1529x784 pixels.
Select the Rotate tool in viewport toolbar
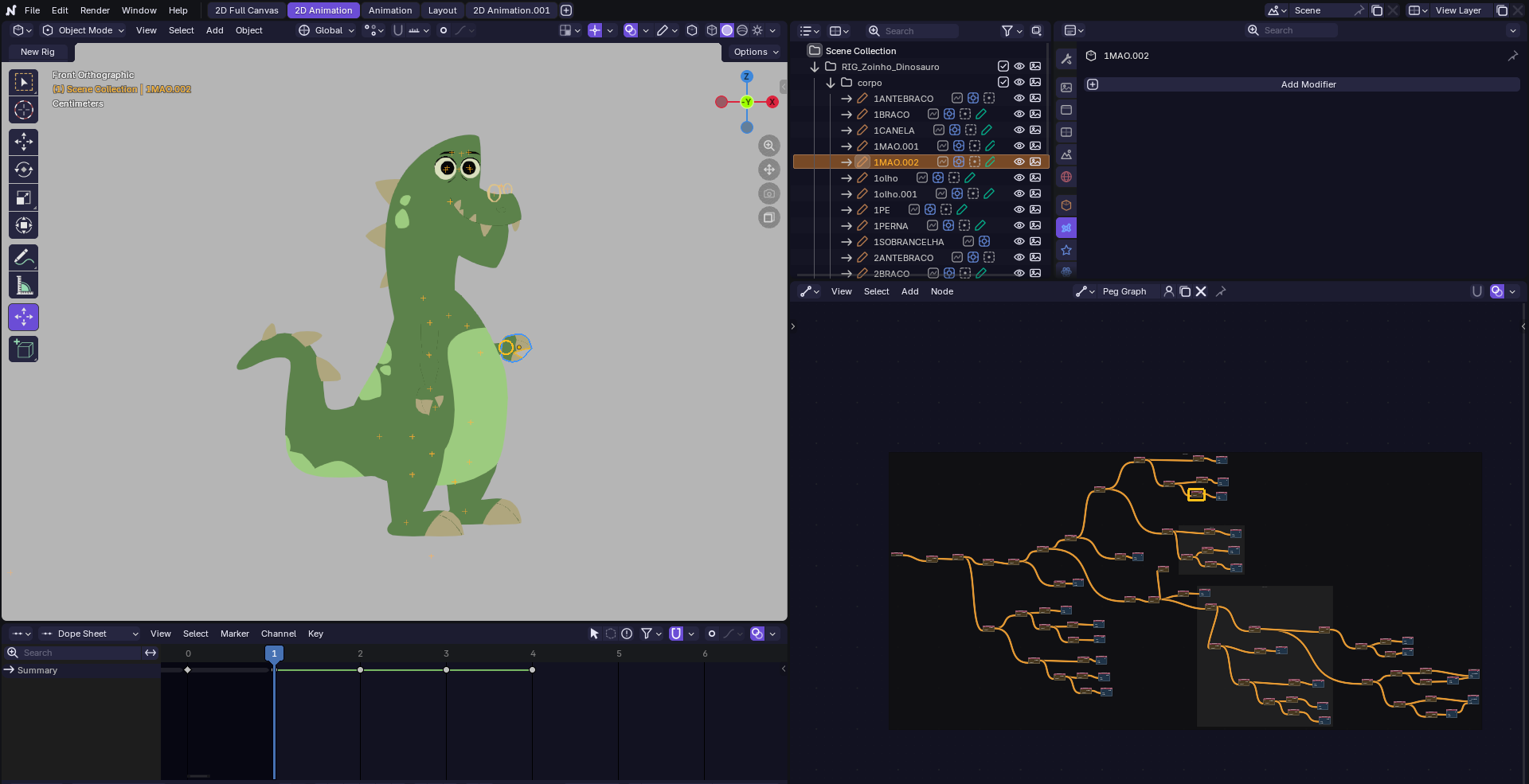click(24, 170)
